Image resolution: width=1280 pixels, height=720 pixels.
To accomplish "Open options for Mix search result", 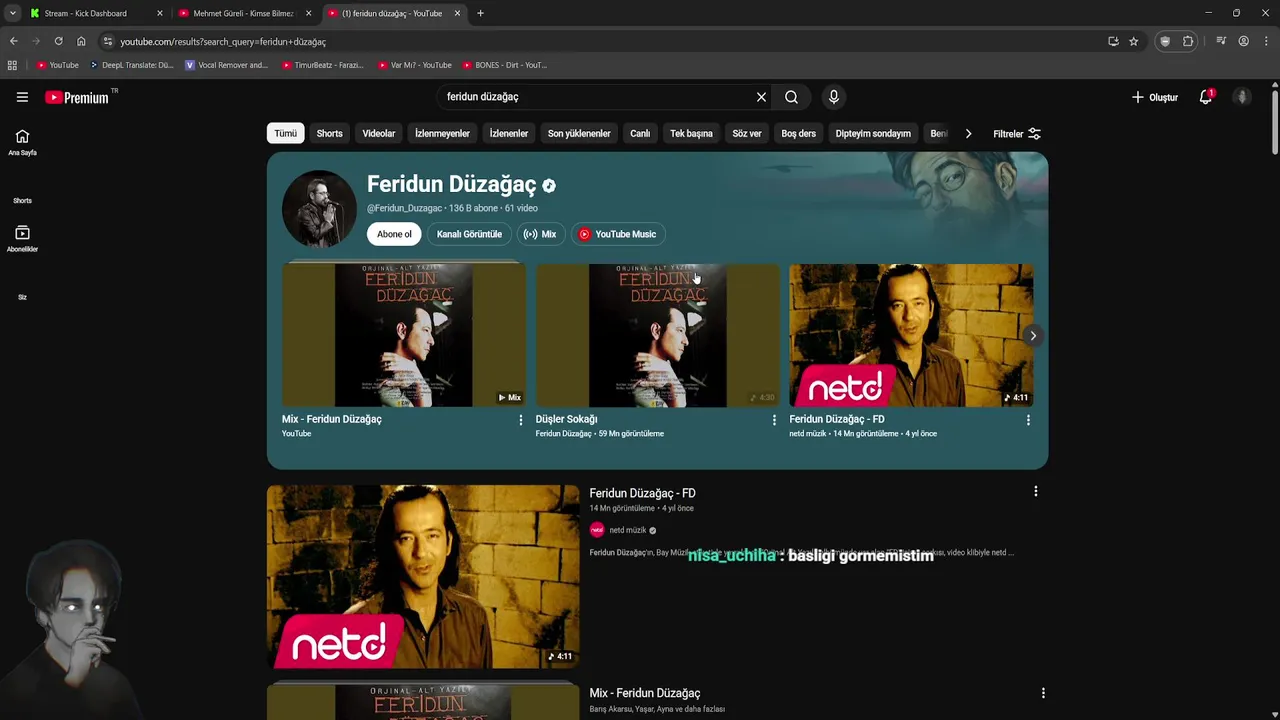I will click(x=1043, y=693).
